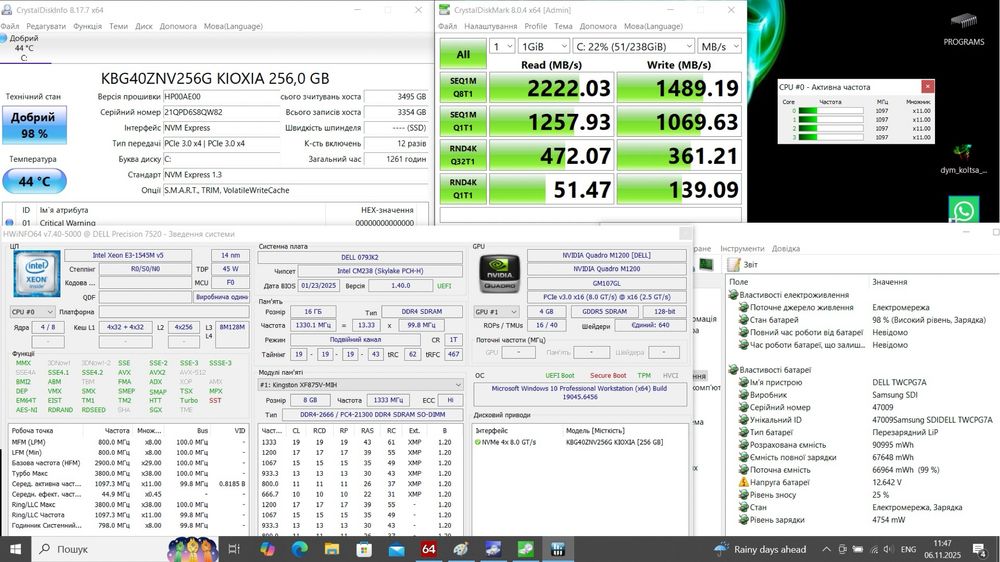This screenshot has width=1000, height=562.
Task: Click the Core 3 frequency bar
Action: (x=831, y=137)
